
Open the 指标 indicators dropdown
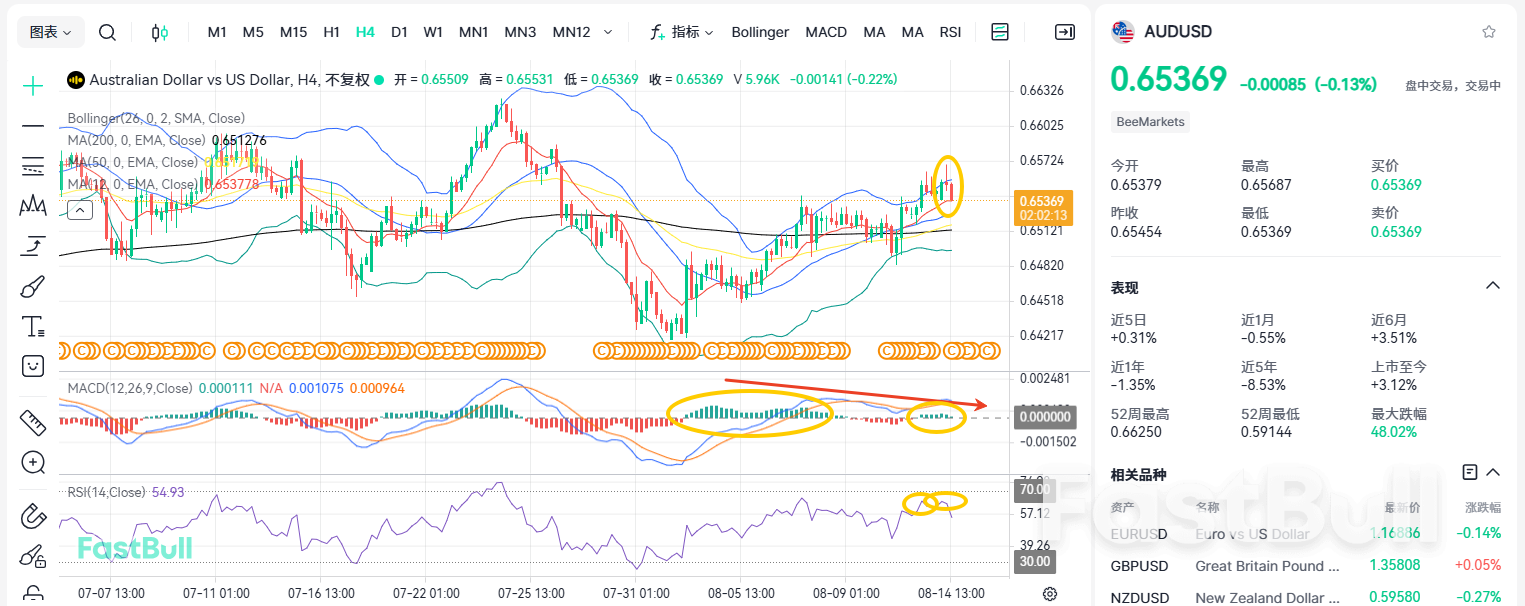point(682,32)
